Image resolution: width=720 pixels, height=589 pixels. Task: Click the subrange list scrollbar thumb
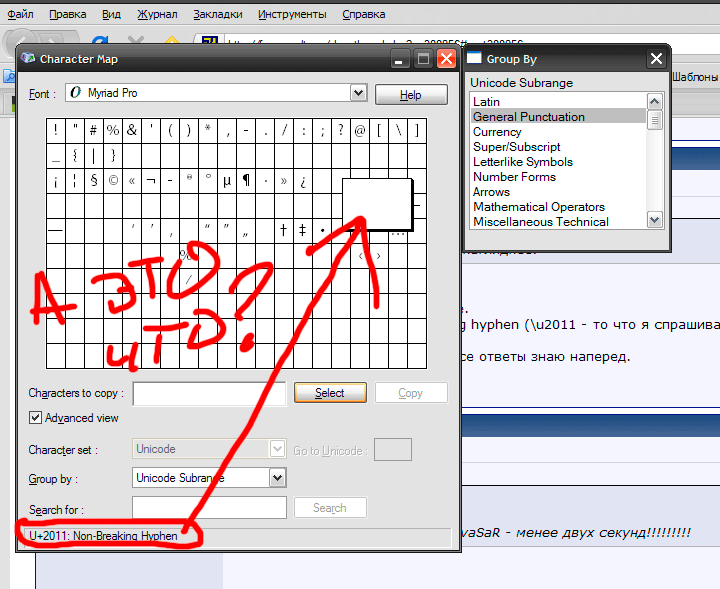click(654, 120)
